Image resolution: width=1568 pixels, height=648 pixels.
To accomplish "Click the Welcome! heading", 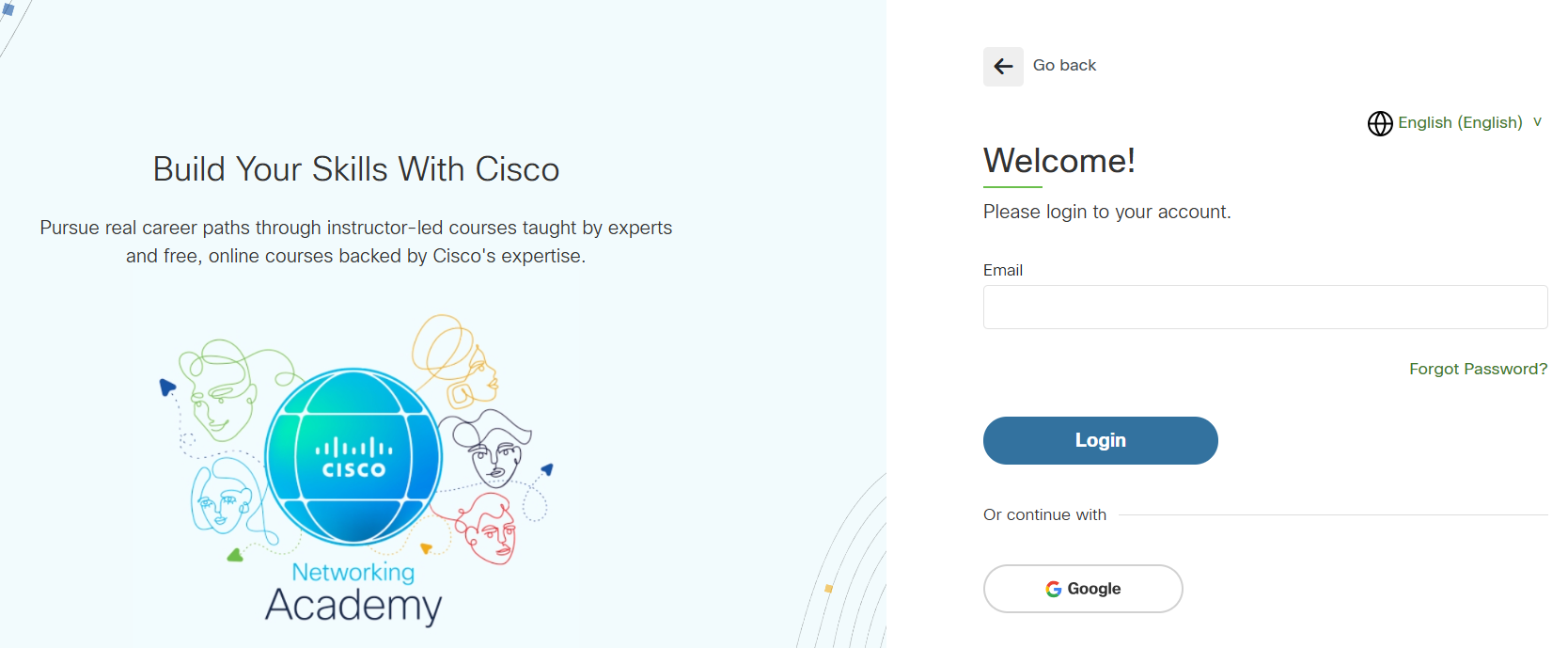I will 1059,161.
